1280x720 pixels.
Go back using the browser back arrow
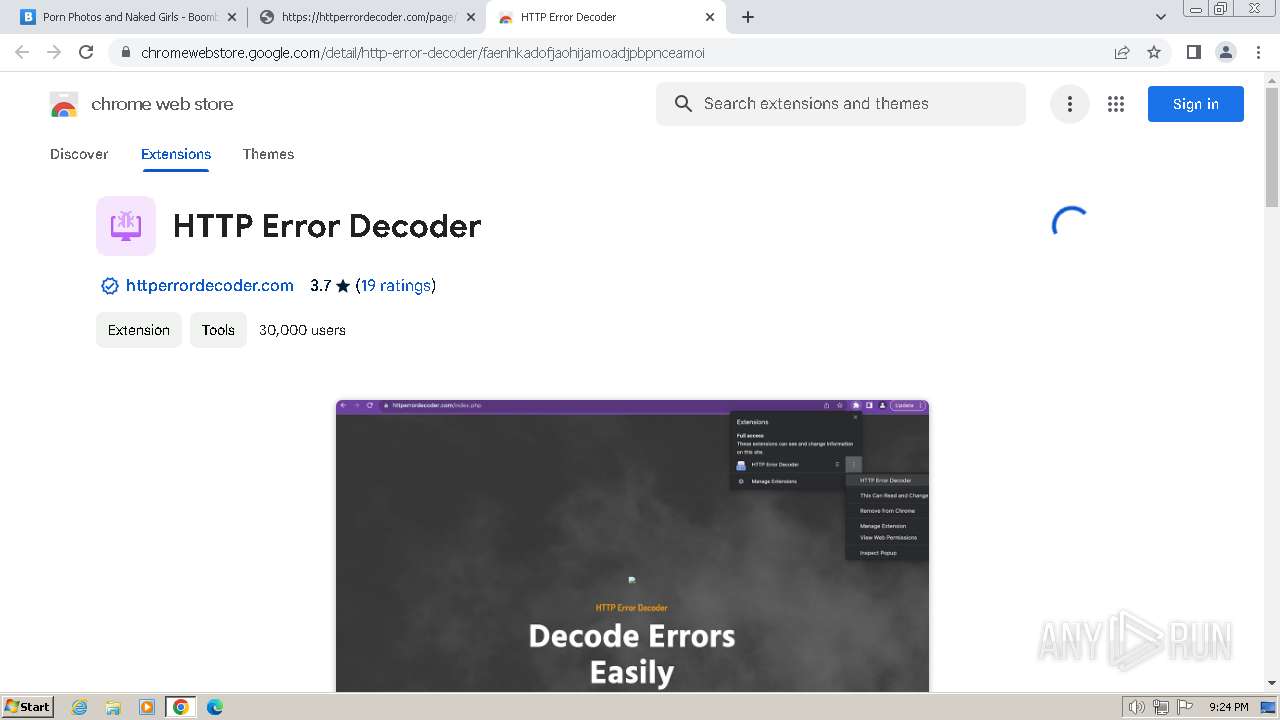pos(22,52)
